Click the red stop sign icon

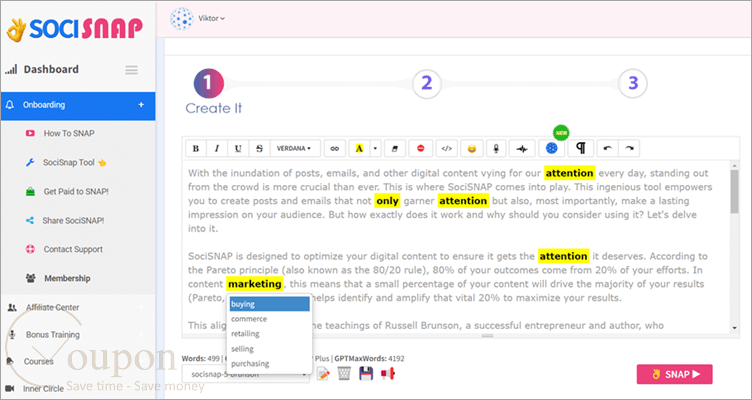point(421,149)
